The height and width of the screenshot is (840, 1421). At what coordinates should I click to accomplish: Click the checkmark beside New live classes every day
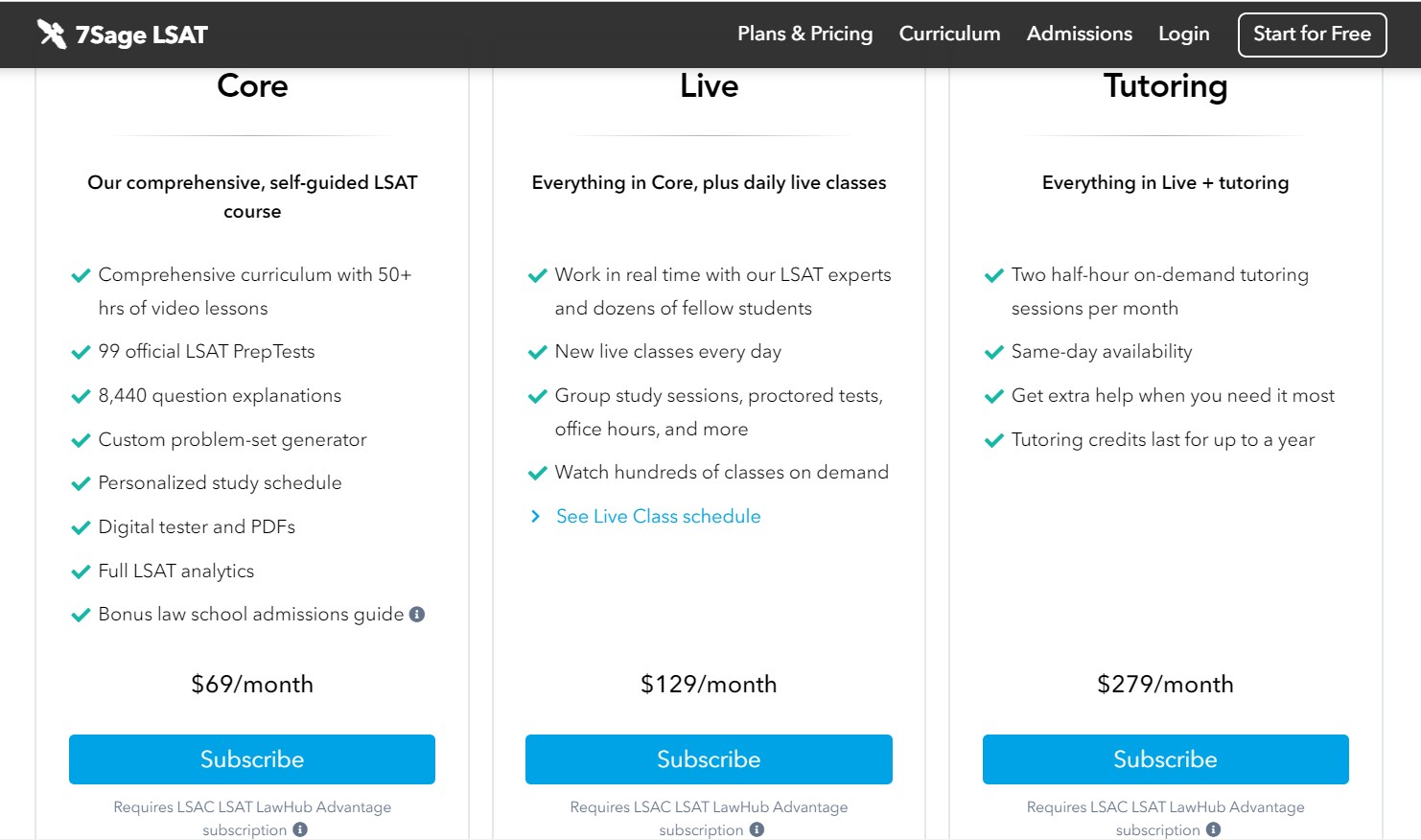click(x=537, y=352)
